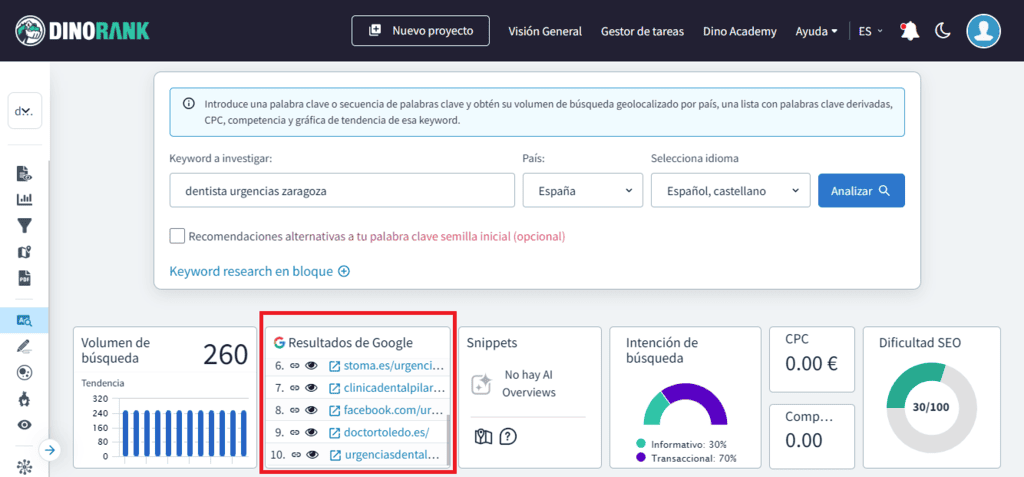This screenshot has height=477, width=1024.
Task: Click info icon in the blue notice
Action: [x=189, y=104]
